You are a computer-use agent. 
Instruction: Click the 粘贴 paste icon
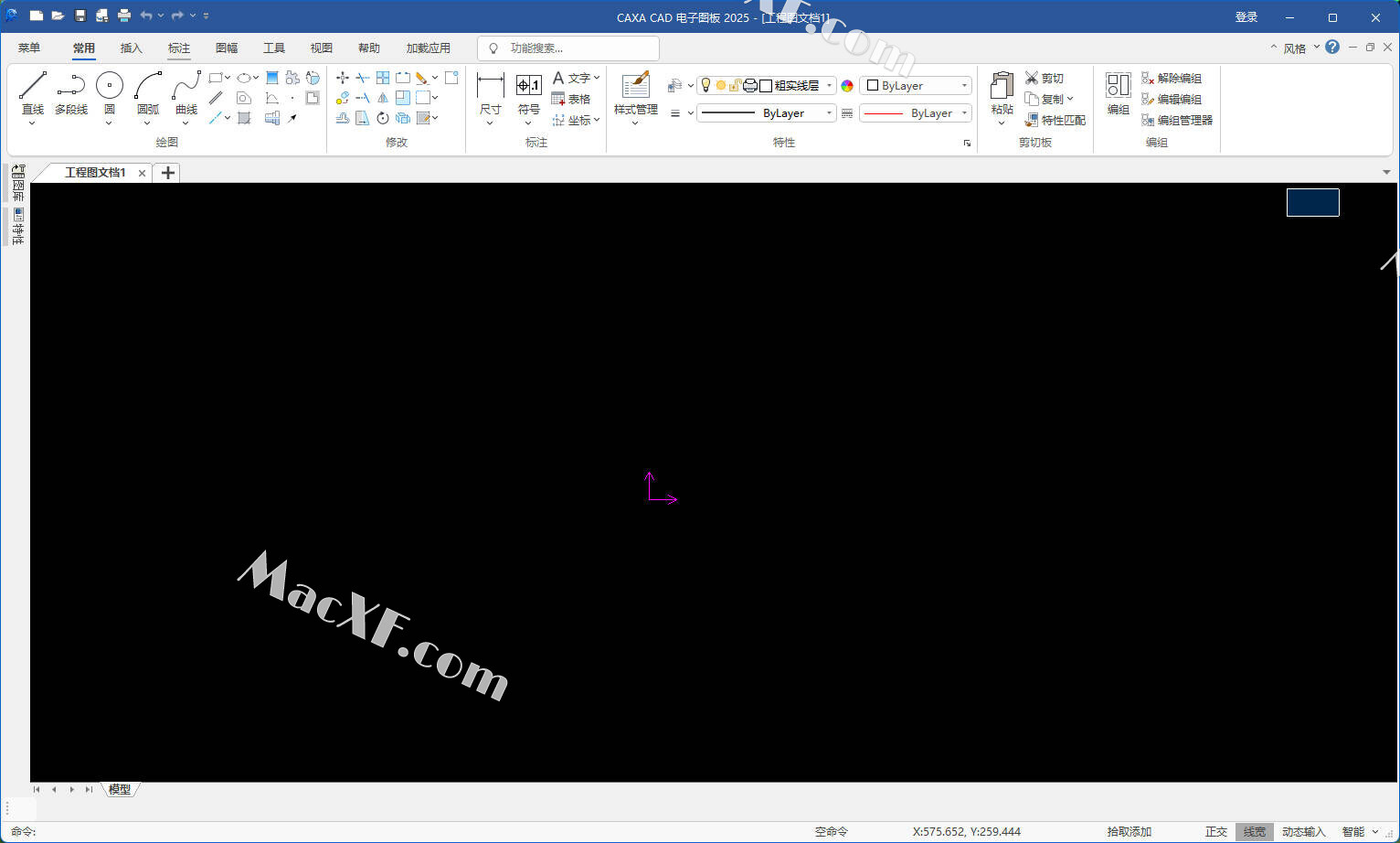(1002, 86)
